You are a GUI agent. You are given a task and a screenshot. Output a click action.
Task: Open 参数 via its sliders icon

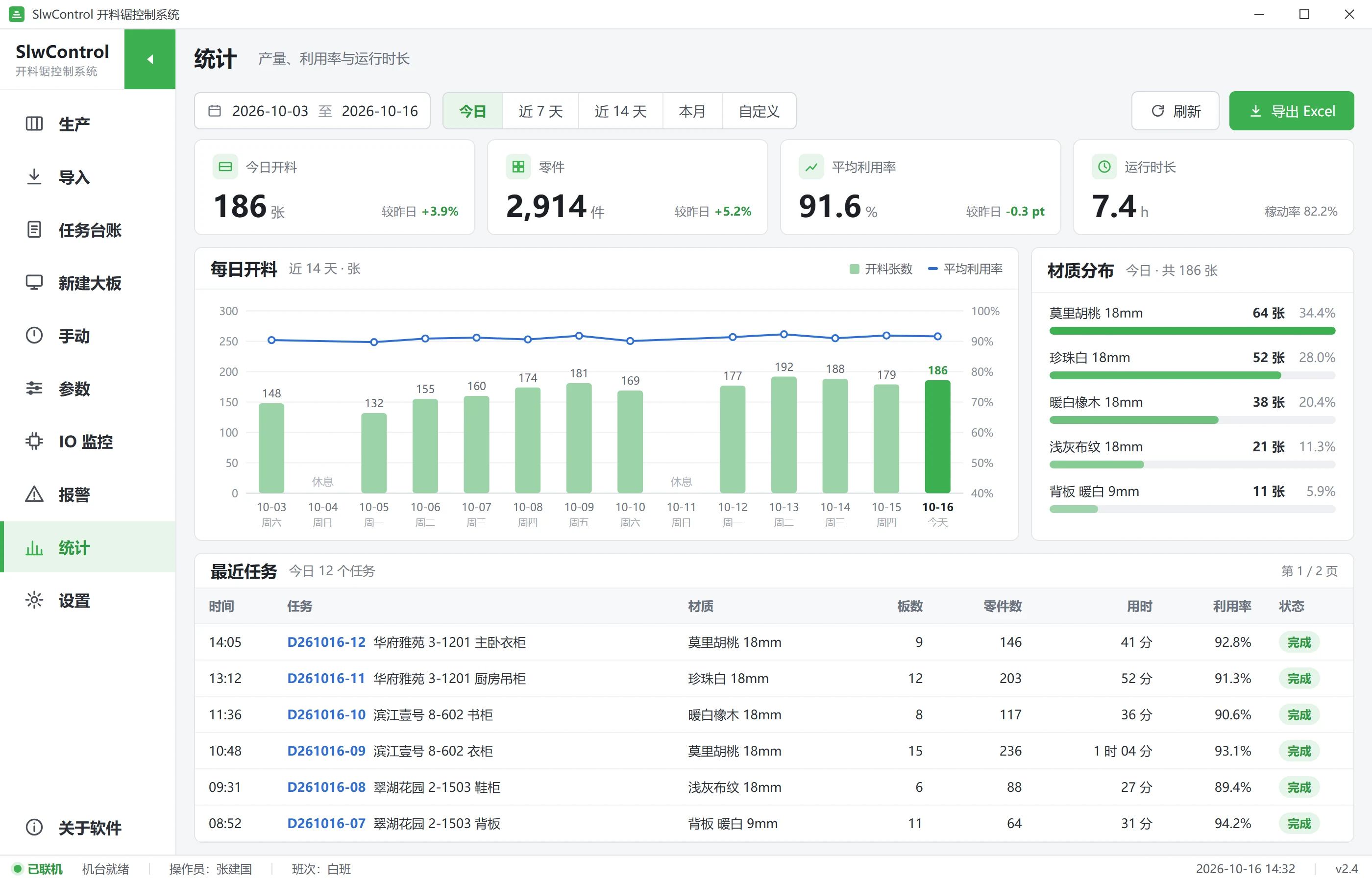coord(34,388)
